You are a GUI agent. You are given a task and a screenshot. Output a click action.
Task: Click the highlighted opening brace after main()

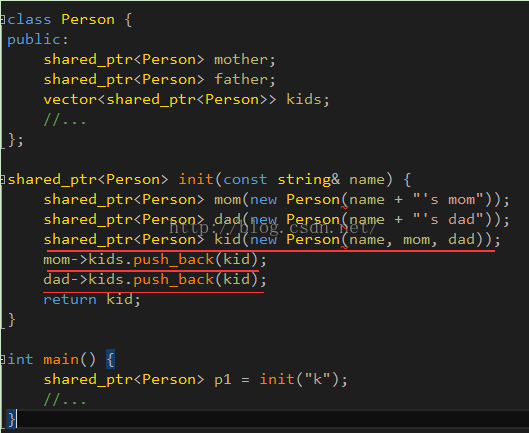[111, 359]
